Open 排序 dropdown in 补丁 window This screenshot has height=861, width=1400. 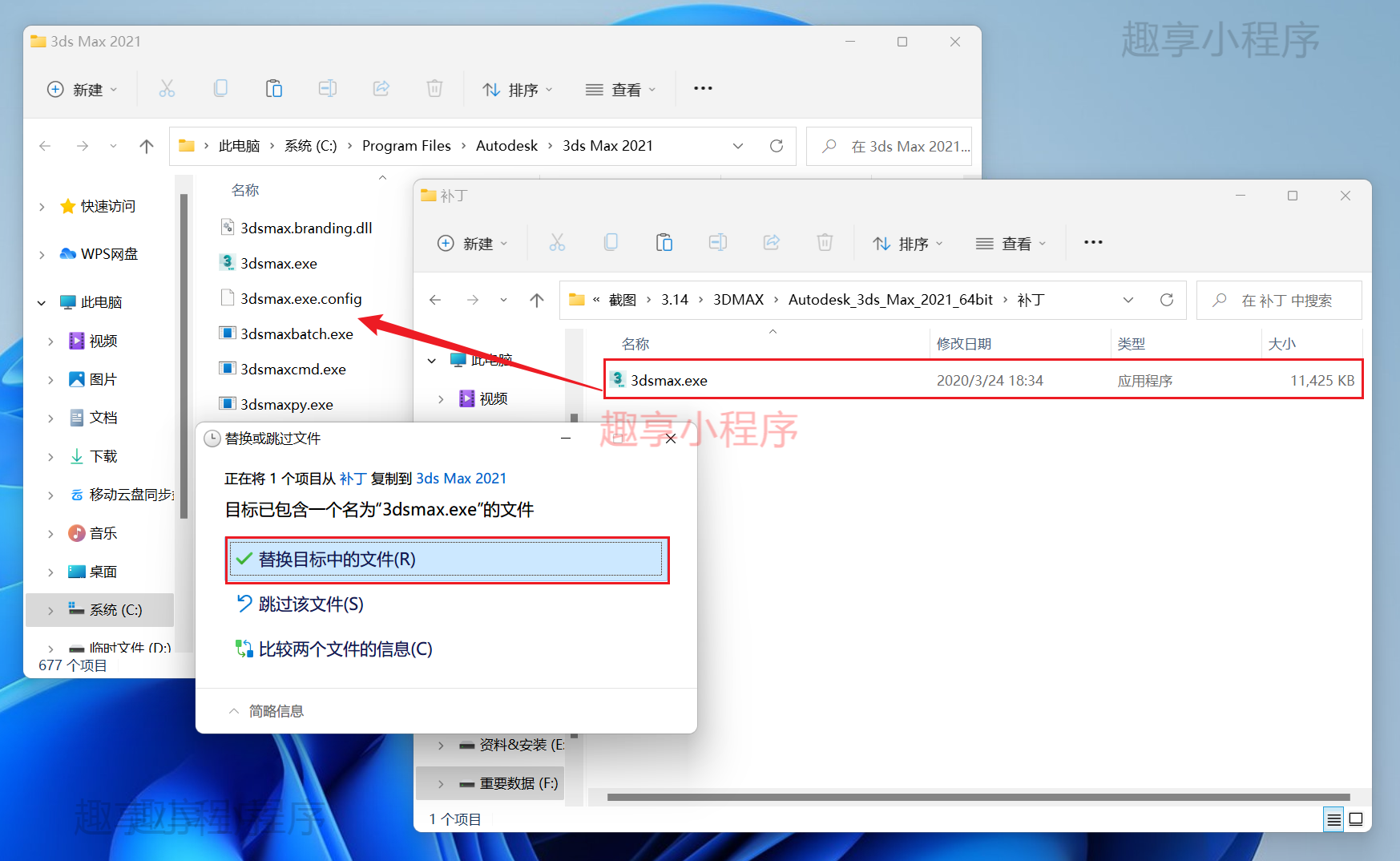pos(908,244)
